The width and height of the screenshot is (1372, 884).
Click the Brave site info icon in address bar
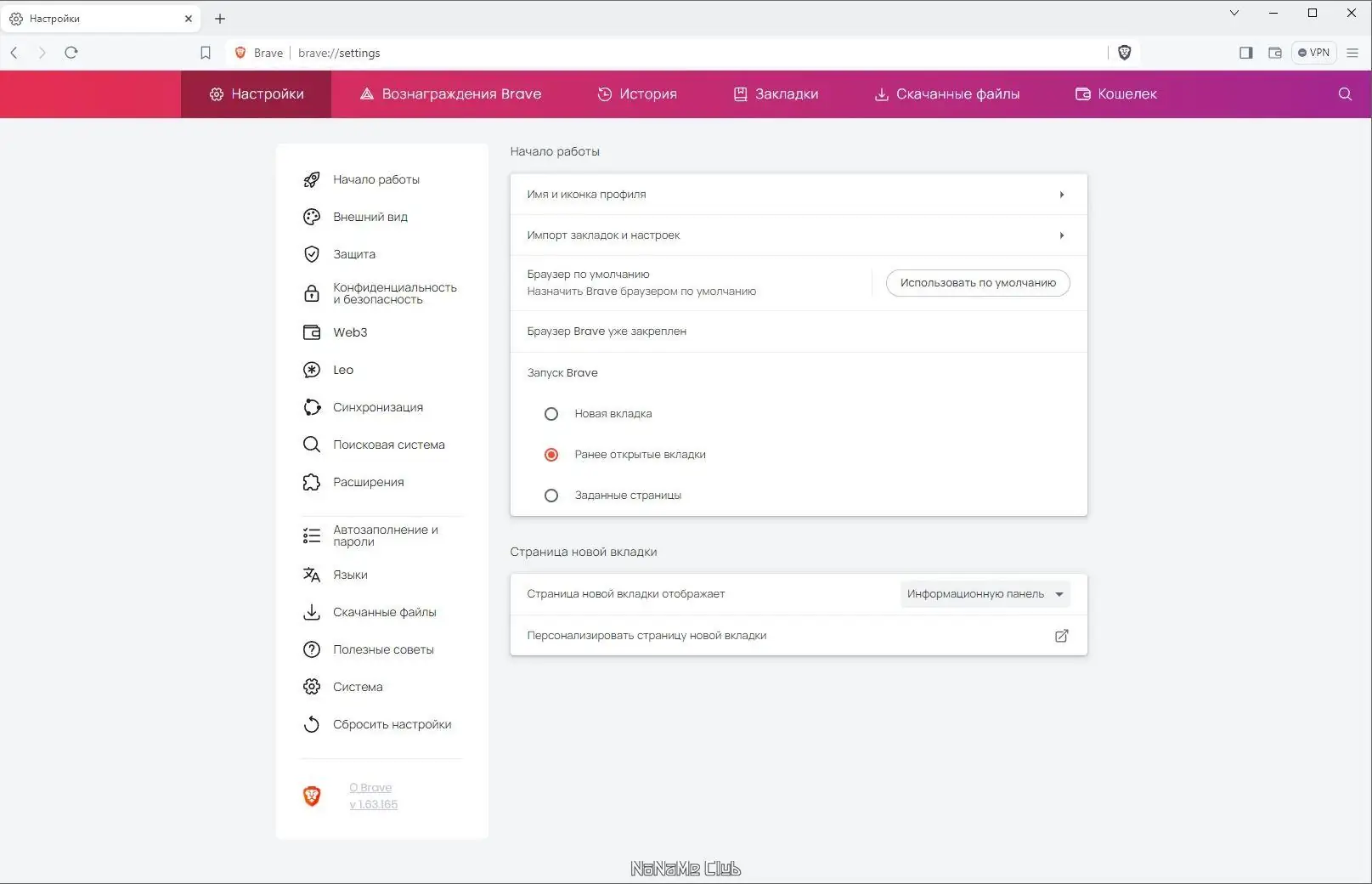[240, 53]
